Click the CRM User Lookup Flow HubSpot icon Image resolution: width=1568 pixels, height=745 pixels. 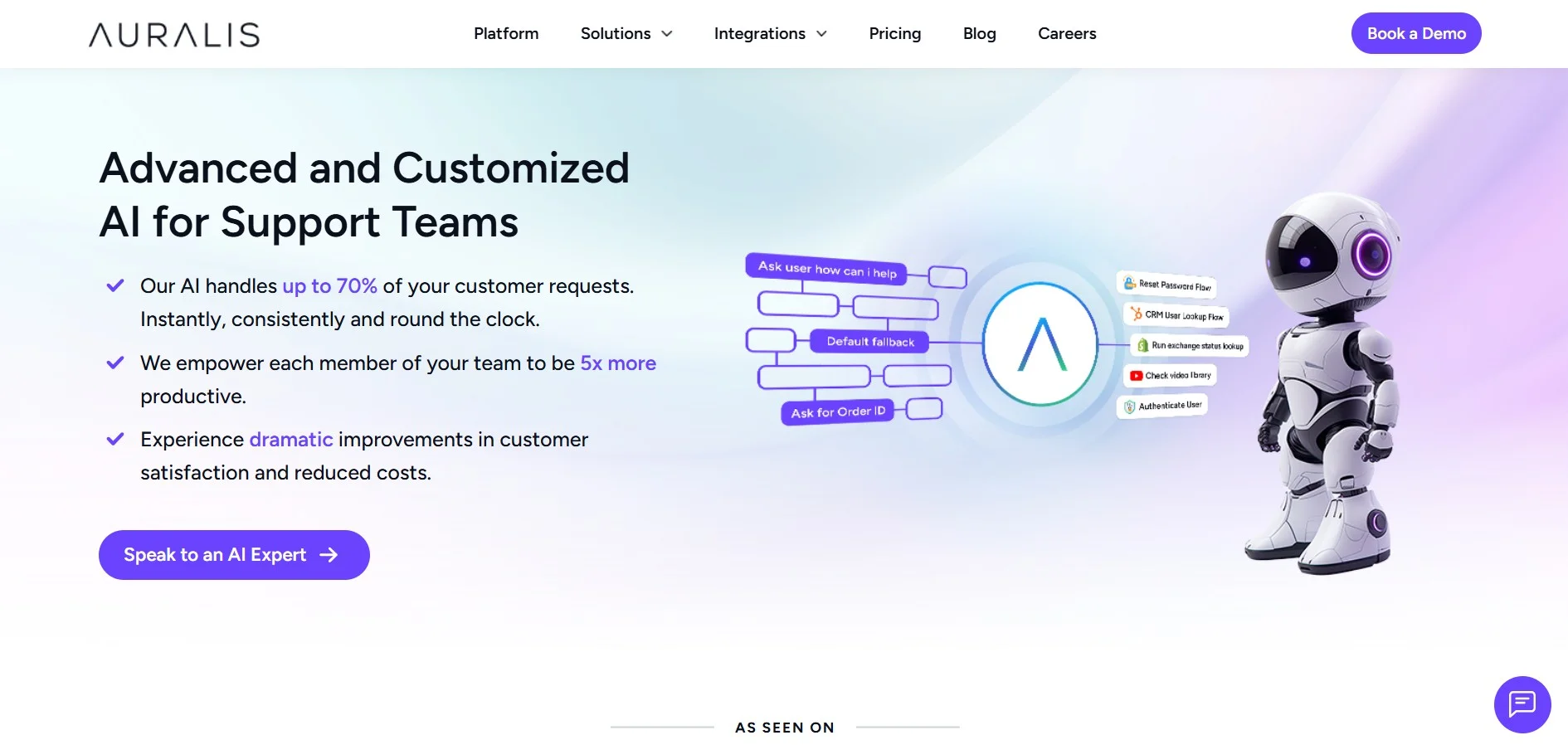1136,313
